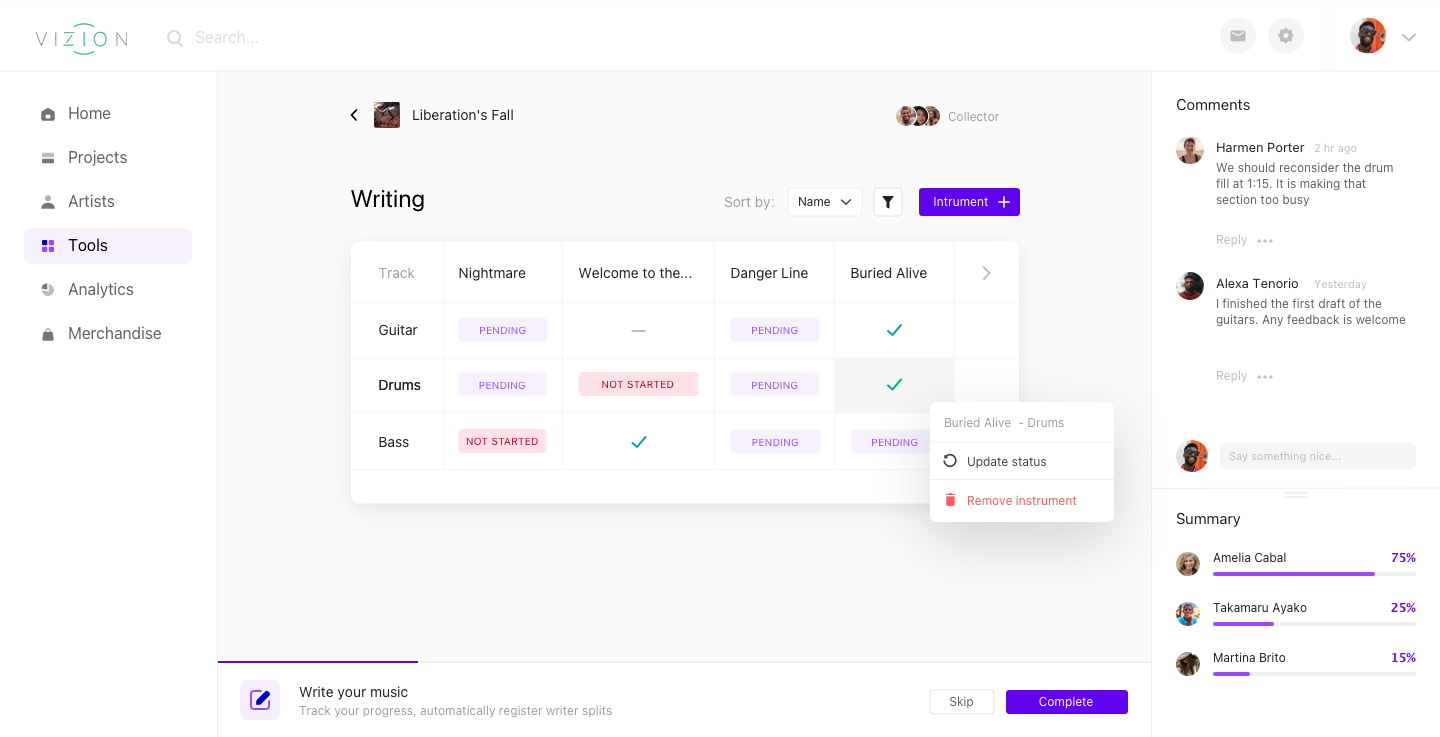Image resolution: width=1440 pixels, height=737 pixels.
Task: Open settings via the gear icon
Action: (1285, 36)
